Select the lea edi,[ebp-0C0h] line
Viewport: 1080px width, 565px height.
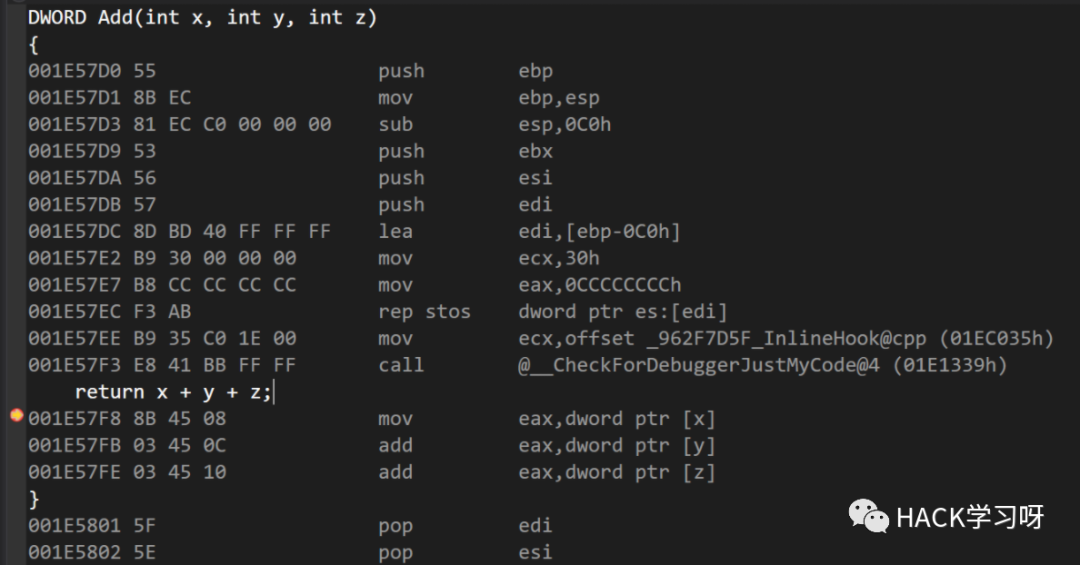354,232
